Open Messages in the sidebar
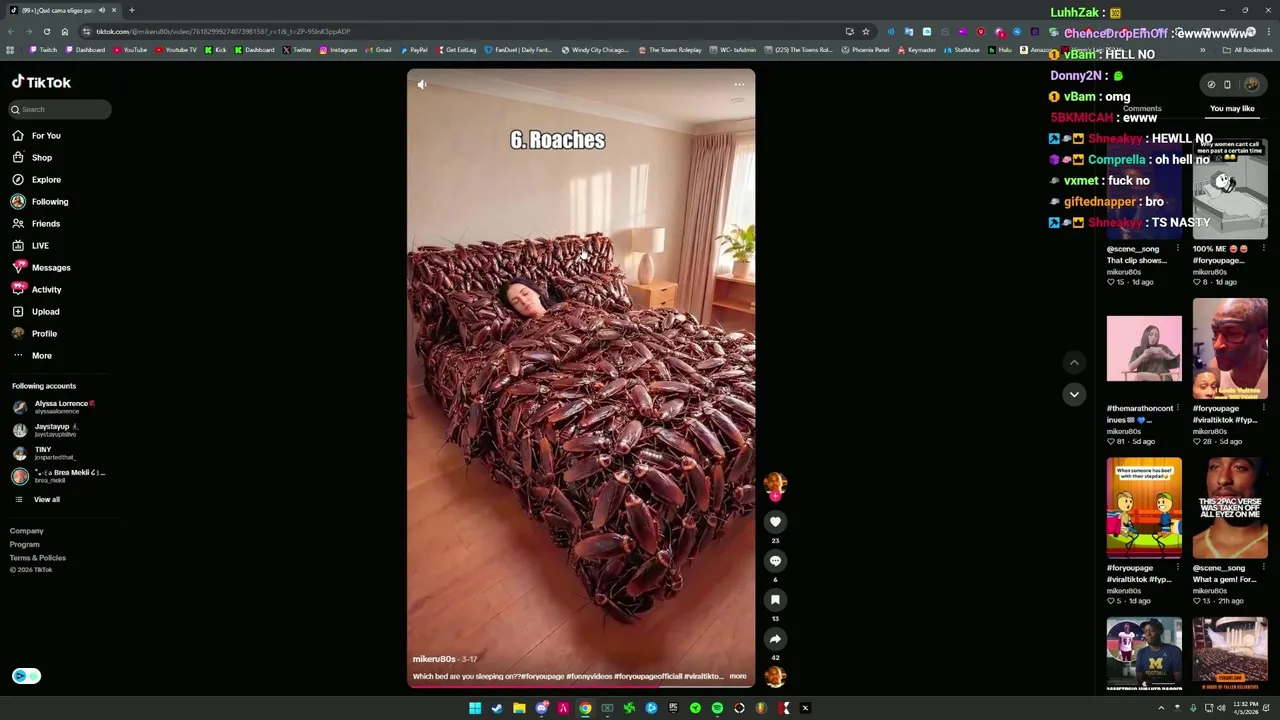The image size is (1280, 720). [x=41, y=268]
